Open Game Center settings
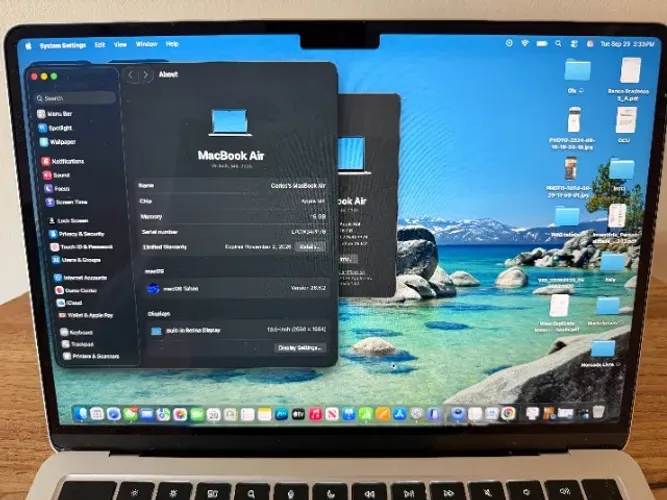Image resolution: width=667 pixels, height=500 pixels. (x=77, y=290)
